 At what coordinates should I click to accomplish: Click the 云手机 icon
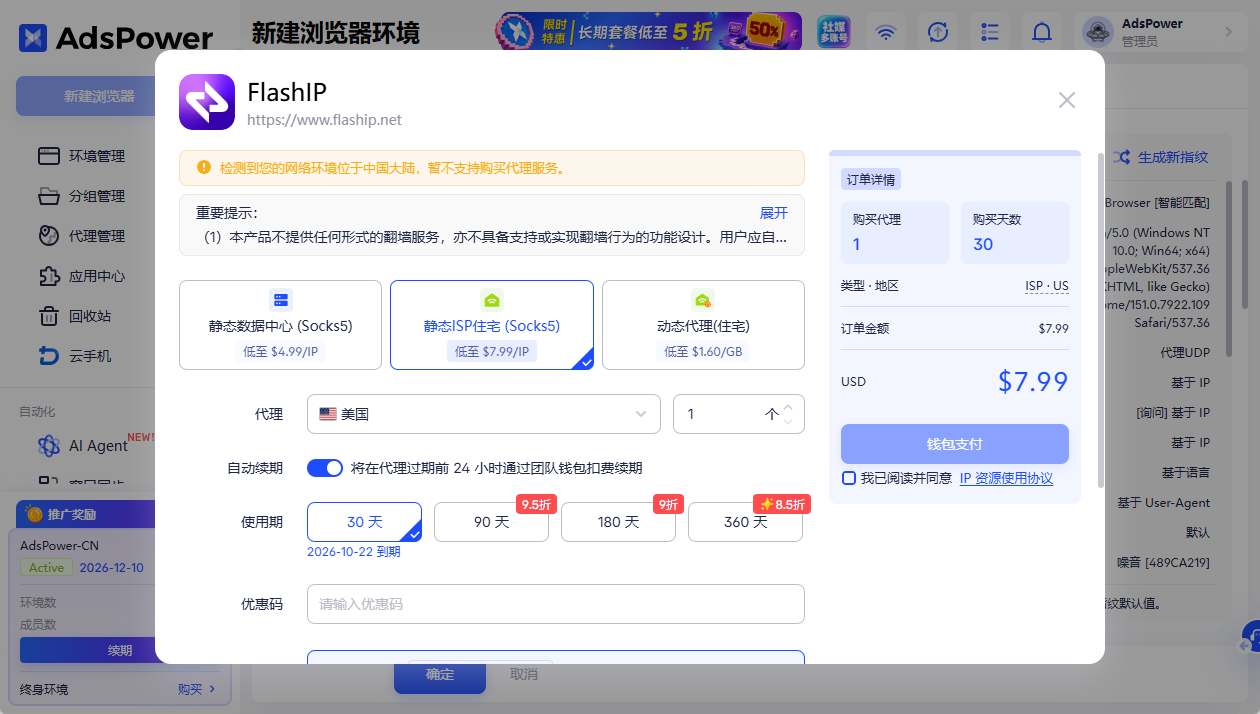click(49, 356)
